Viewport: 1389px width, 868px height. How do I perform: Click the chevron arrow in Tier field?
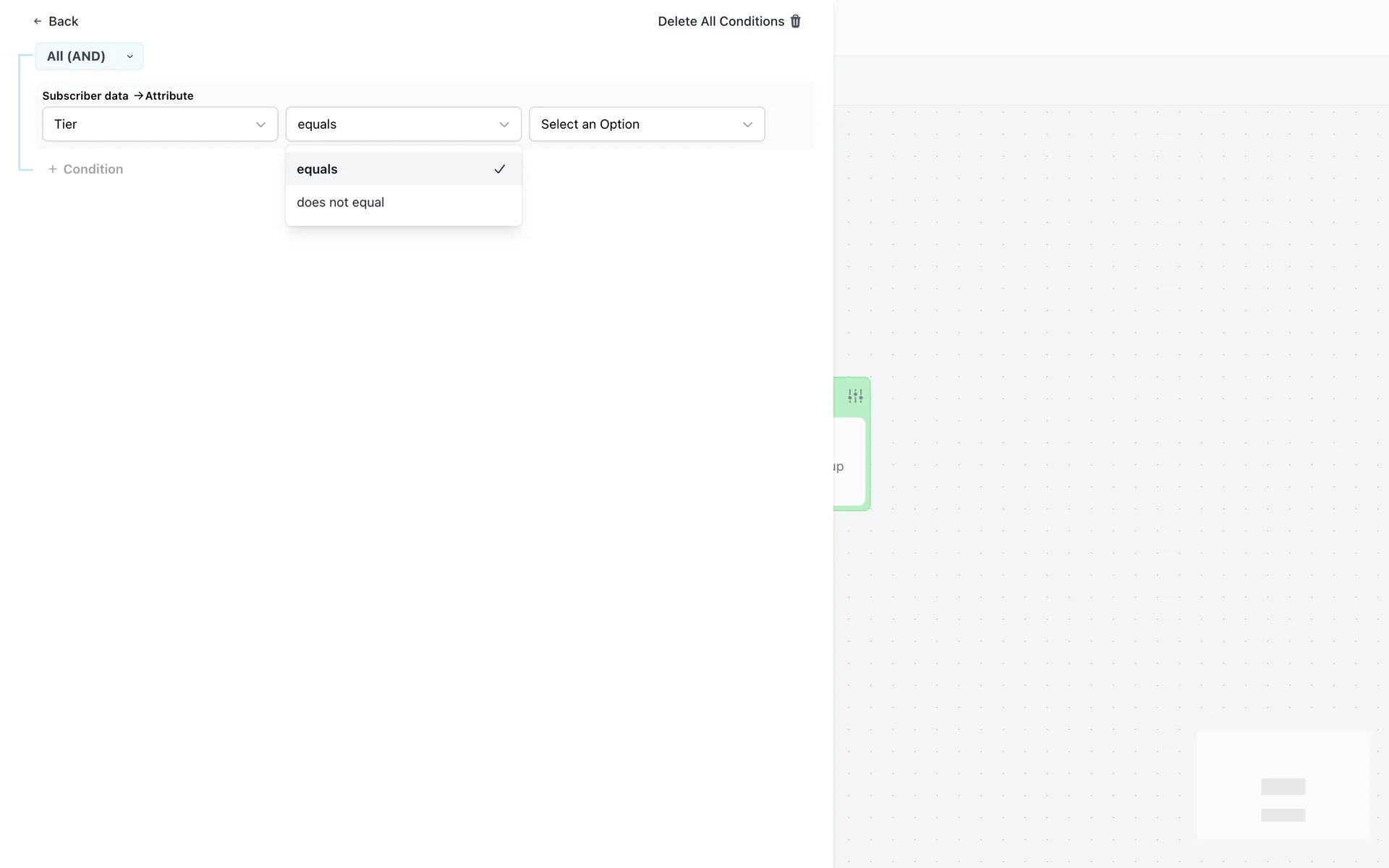point(260,124)
